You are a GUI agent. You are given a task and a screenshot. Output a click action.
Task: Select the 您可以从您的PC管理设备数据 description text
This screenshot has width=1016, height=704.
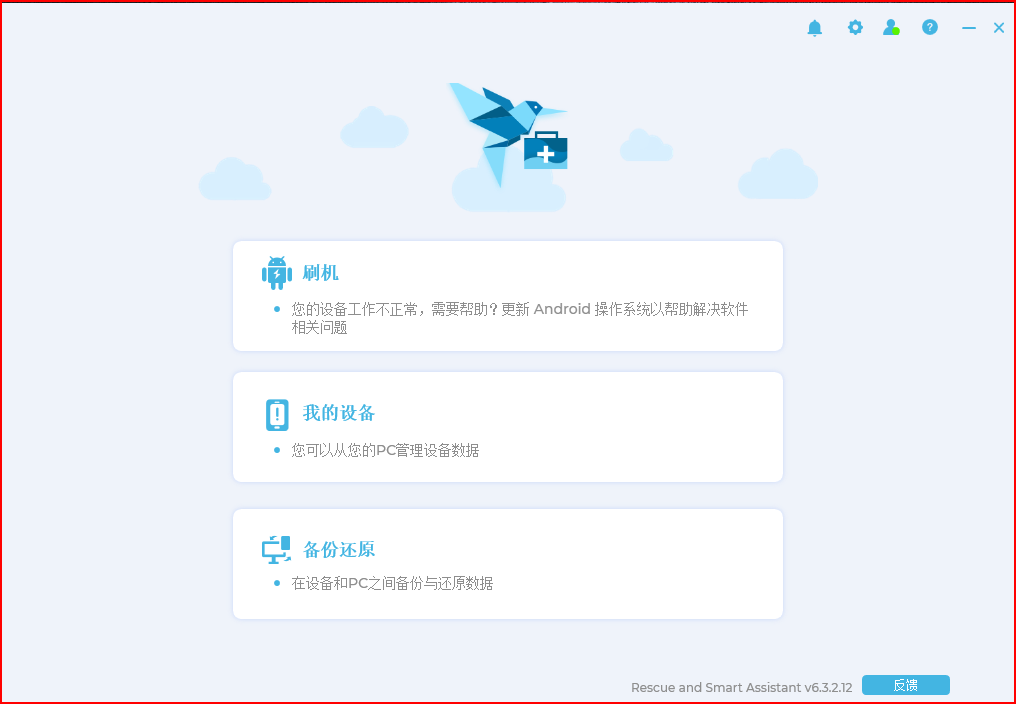point(386,450)
